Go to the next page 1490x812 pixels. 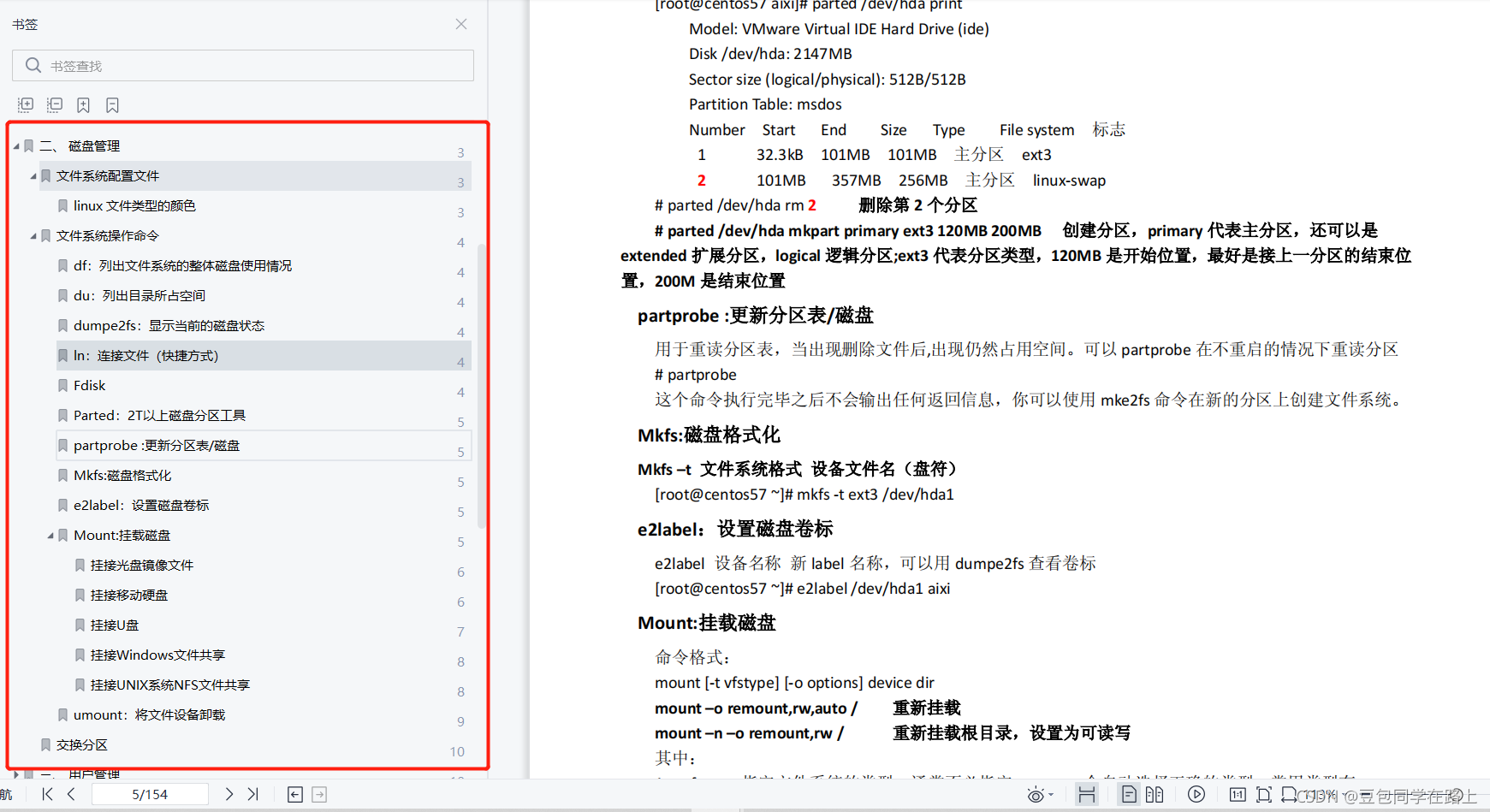pos(229,794)
